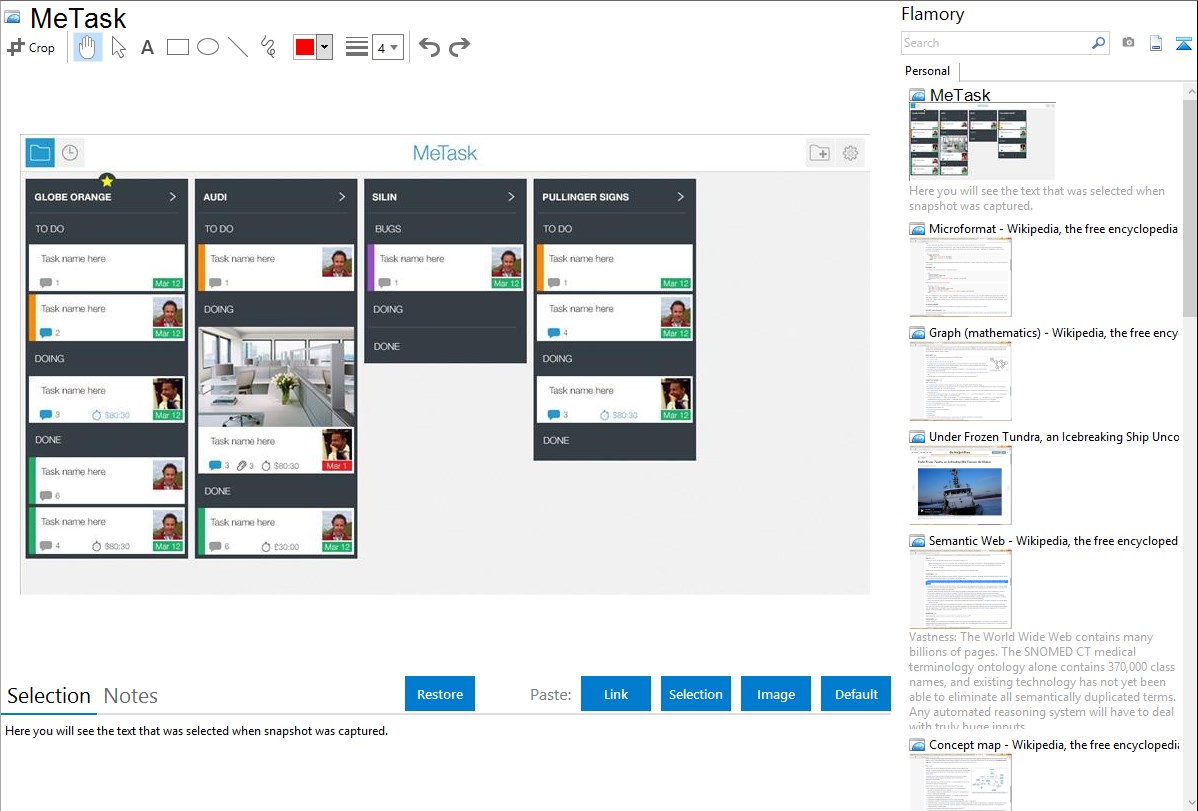
Task: Pick the straight line tool
Action: tap(238, 47)
